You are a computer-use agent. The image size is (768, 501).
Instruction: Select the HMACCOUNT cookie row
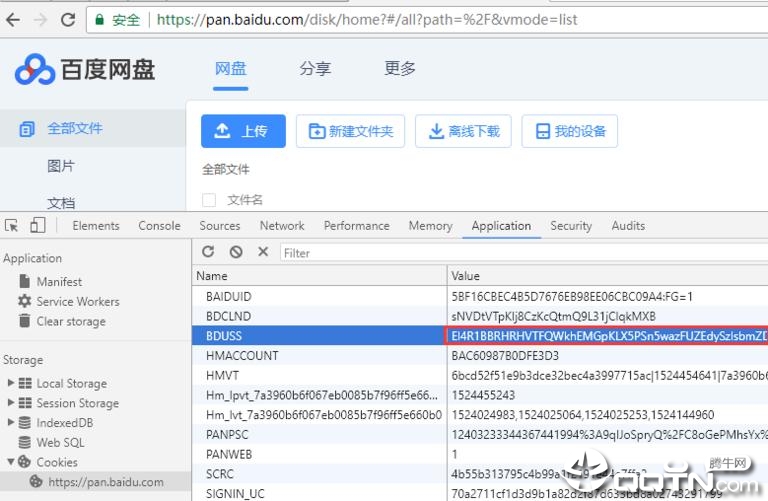coord(480,356)
